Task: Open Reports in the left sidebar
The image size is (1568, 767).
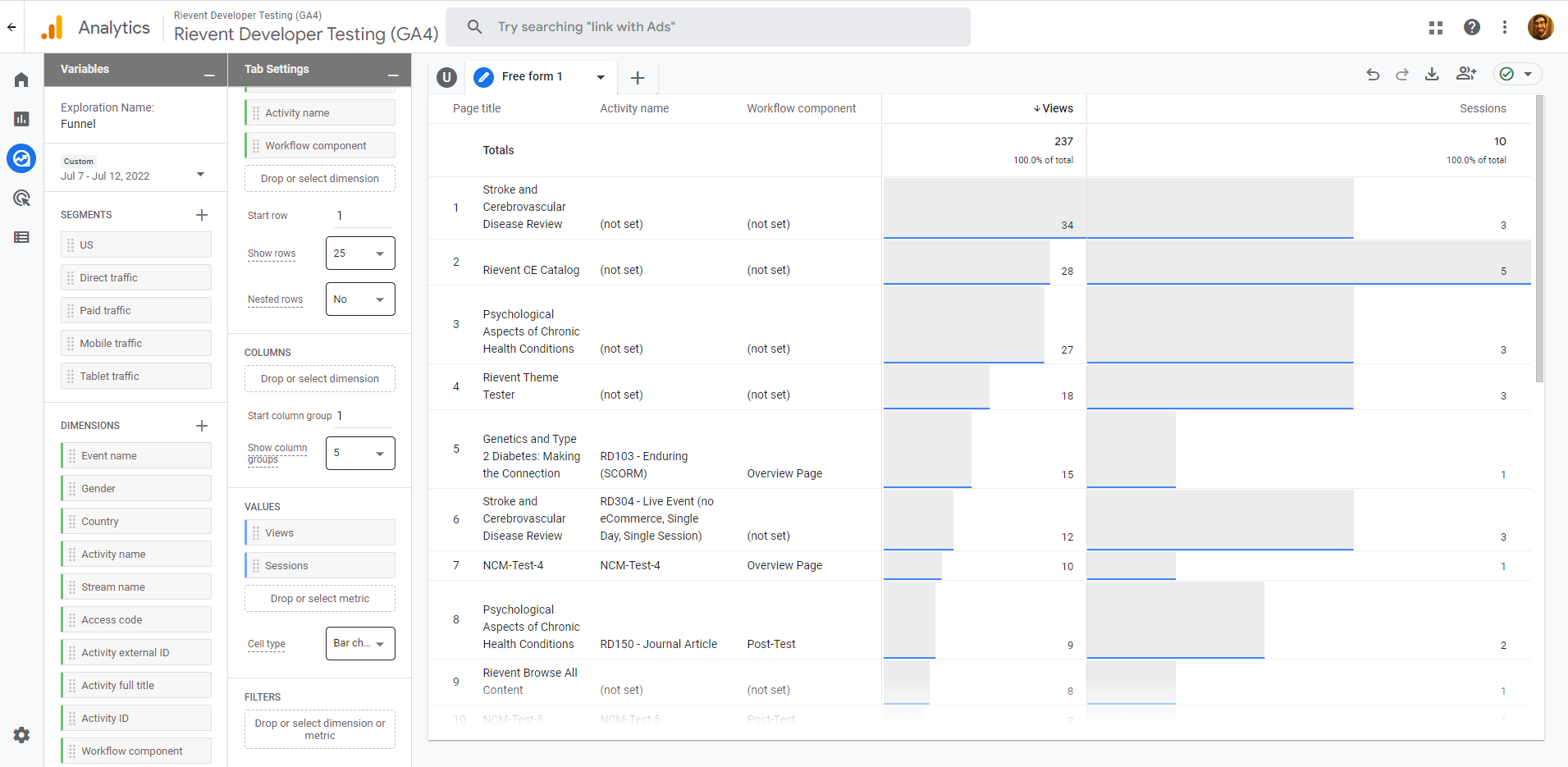Action: [21, 119]
